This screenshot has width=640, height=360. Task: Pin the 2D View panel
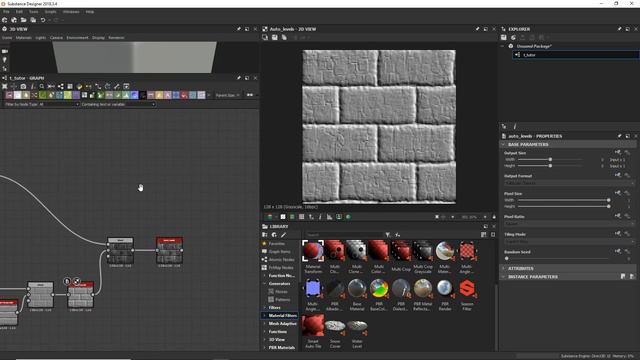tap(477, 29)
